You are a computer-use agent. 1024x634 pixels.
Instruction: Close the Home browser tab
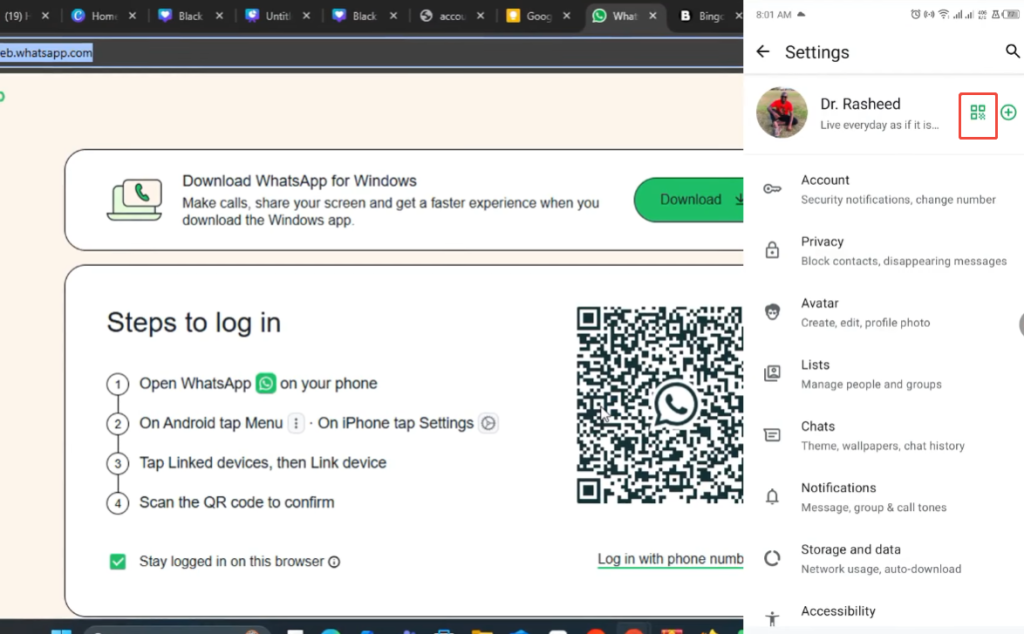133,16
